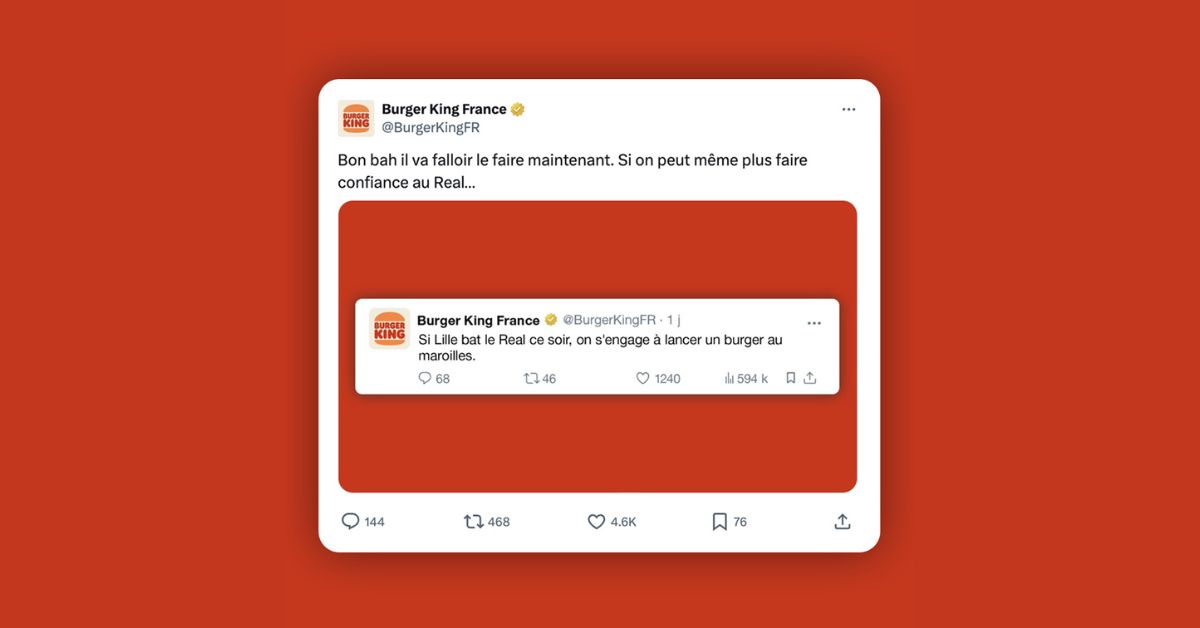Screen dimensions: 1200x628
Task: Open the main tweet's three-dot menu
Action: [x=848, y=110]
